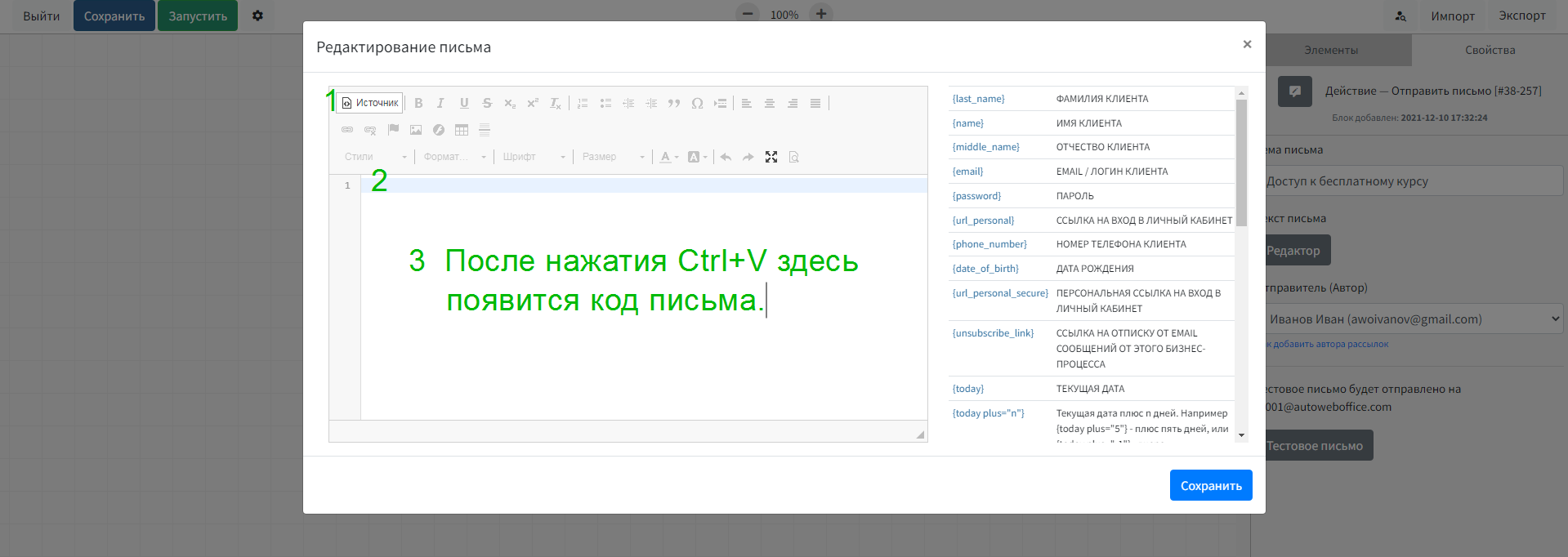The width and height of the screenshot is (1568, 557).
Task: Click the Запустить button in top bar
Action: click(x=198, y=16)
